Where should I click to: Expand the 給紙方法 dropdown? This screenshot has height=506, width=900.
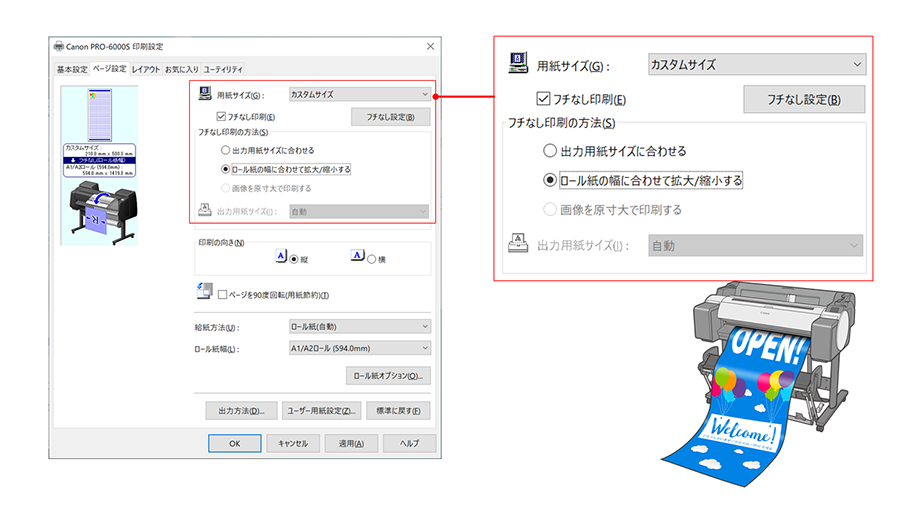pyautogui.click(x=359, y=327)
